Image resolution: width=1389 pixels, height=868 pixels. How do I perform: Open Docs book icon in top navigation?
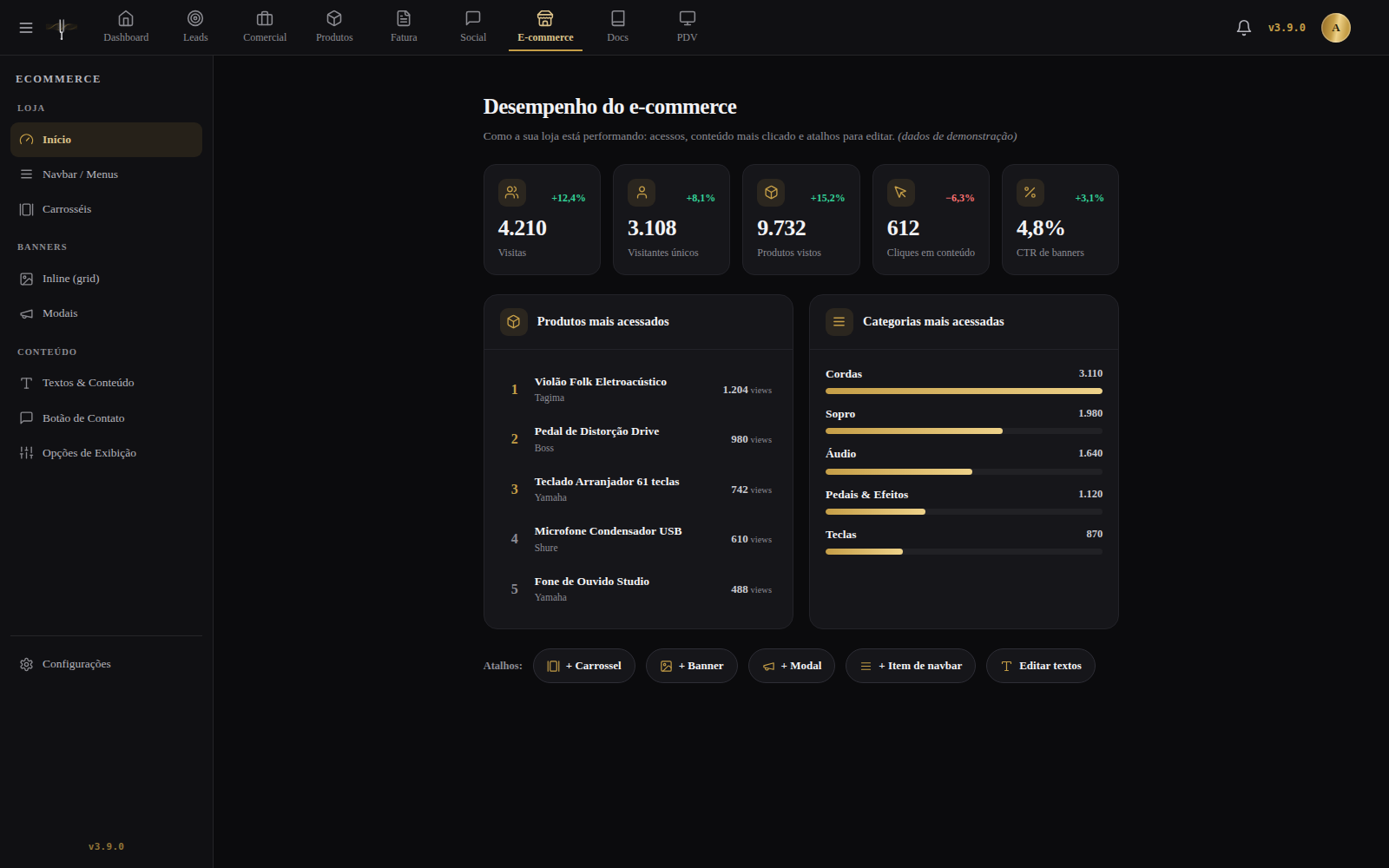click(x=617, y=18)
